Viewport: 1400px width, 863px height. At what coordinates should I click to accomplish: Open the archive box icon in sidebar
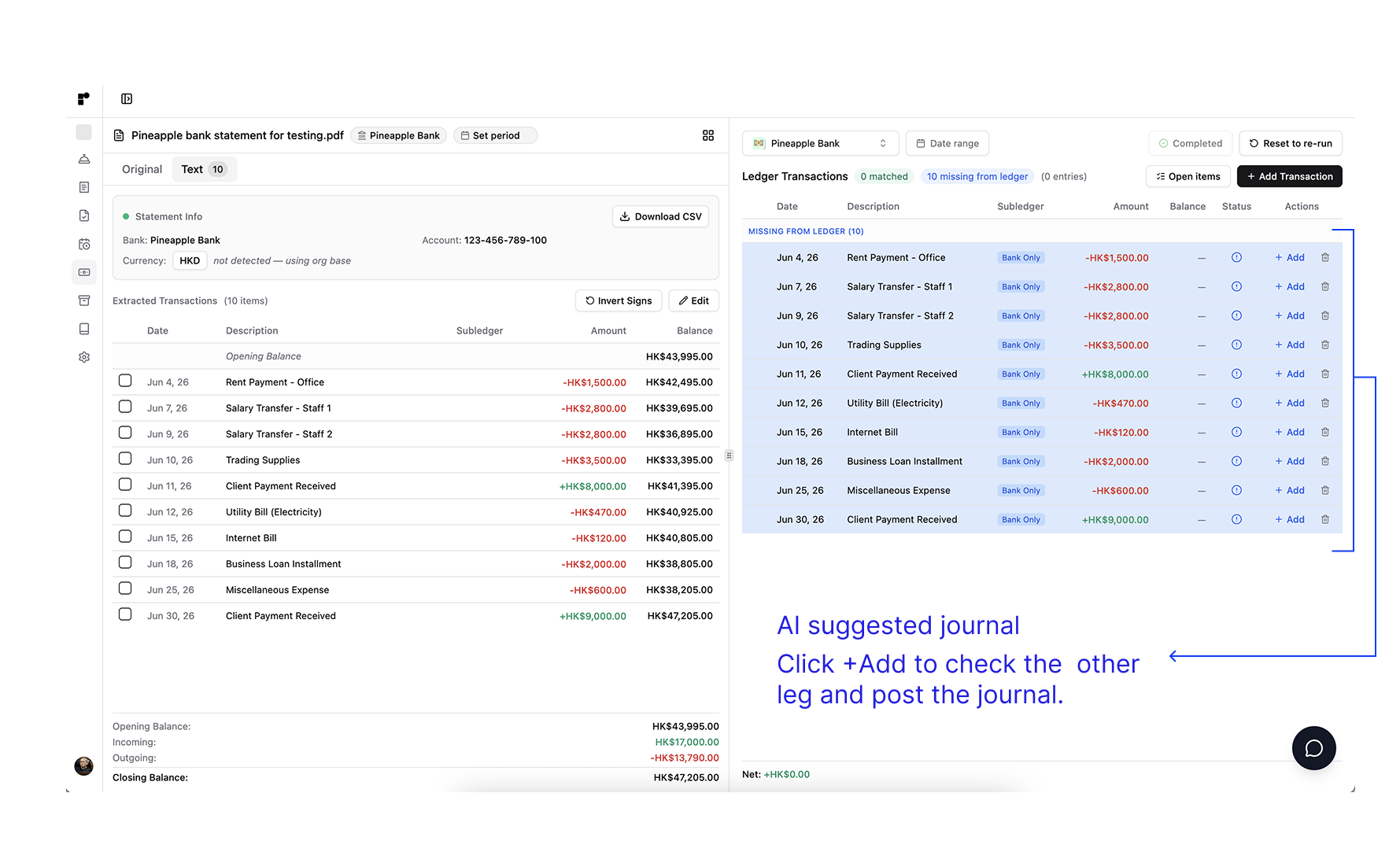84,301
